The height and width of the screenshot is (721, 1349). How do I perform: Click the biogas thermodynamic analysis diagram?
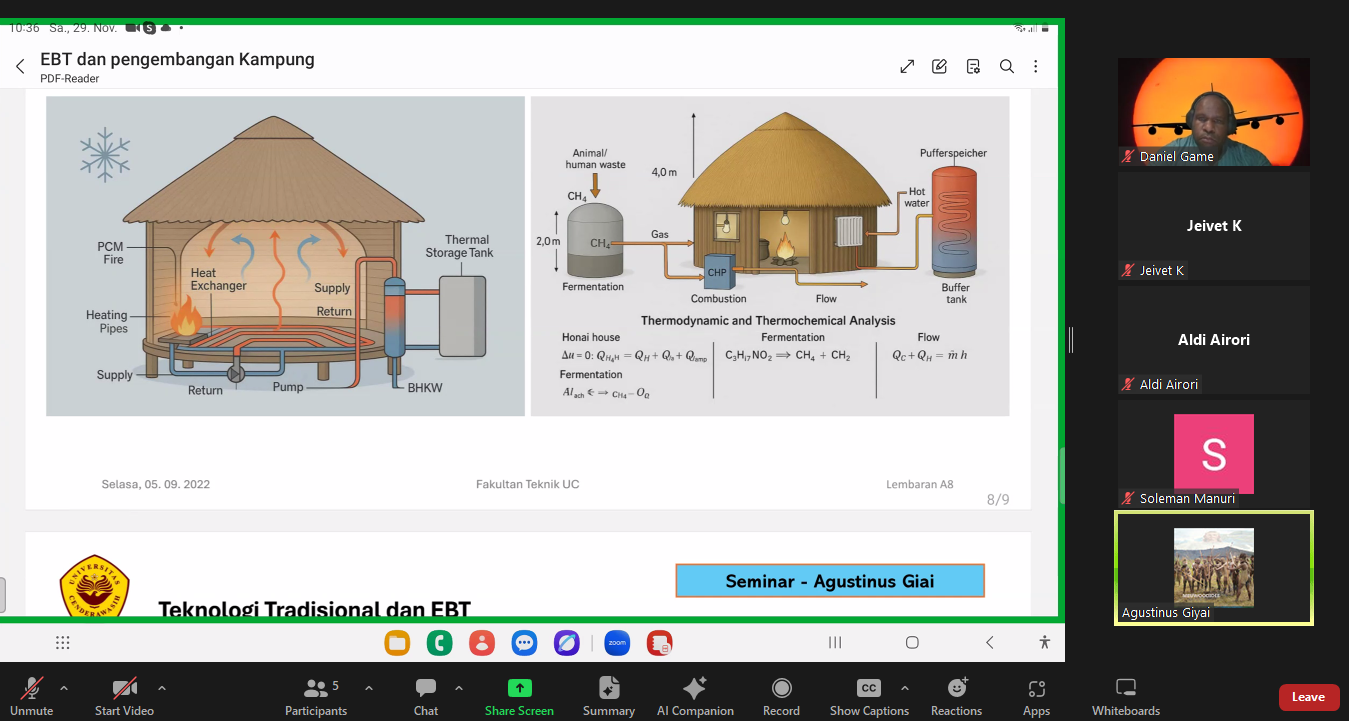[x=770, y=256]
